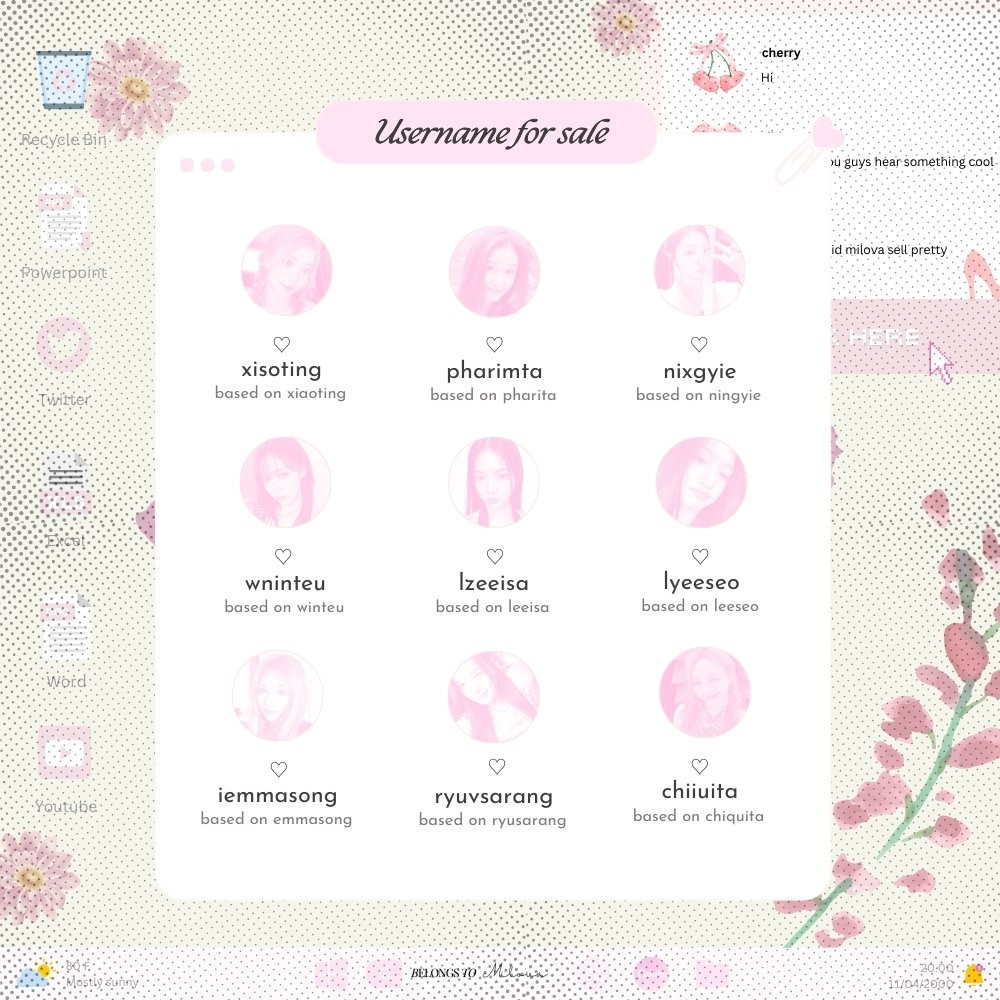Click the heart above pharimta

point(494,344)
